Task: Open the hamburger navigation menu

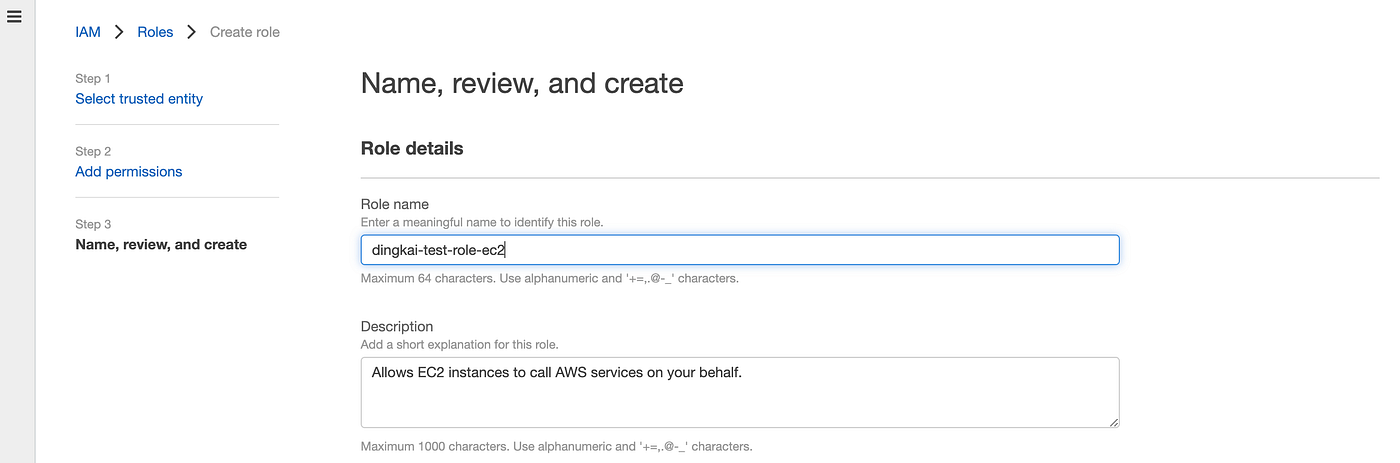Action: point(14,17)
